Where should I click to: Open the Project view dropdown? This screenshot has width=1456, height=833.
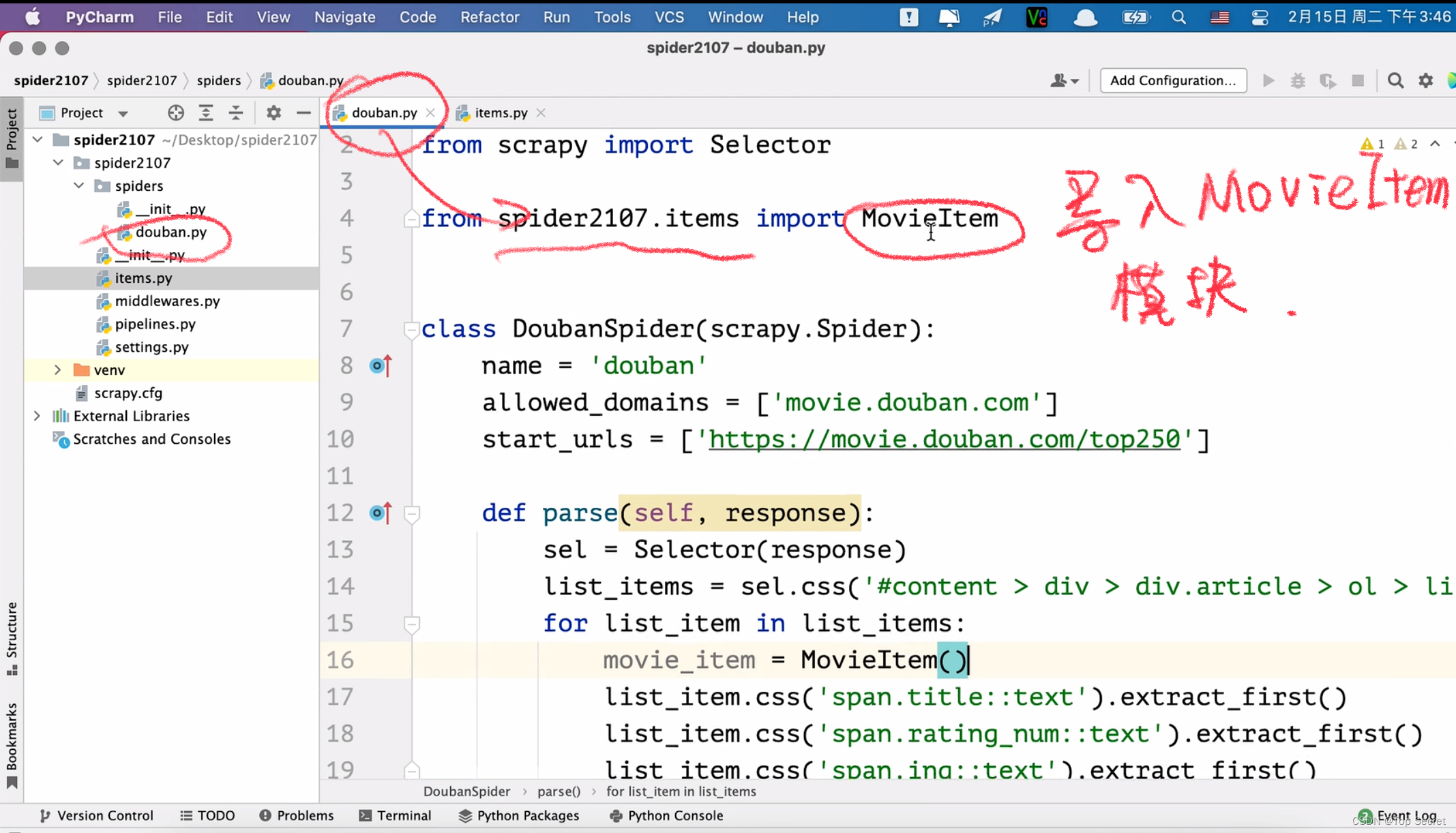123,113
